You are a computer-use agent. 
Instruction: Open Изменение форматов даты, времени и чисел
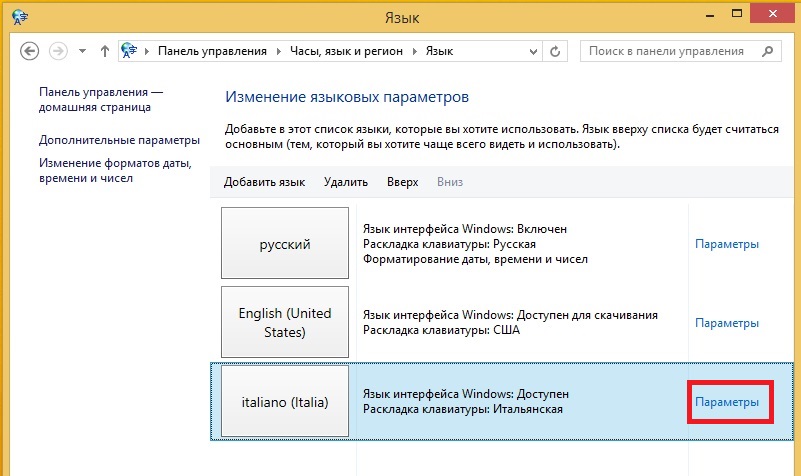[115, 171]
